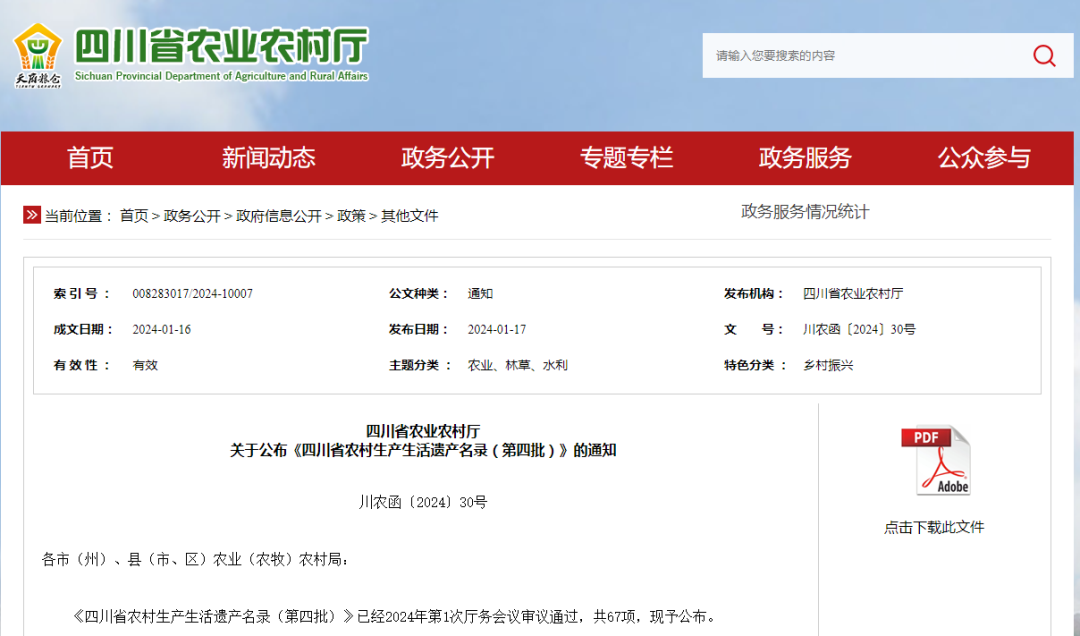The image size is (1080, 636).
Task: Open 政务服务情况统计 link
Action: [805, 212]
